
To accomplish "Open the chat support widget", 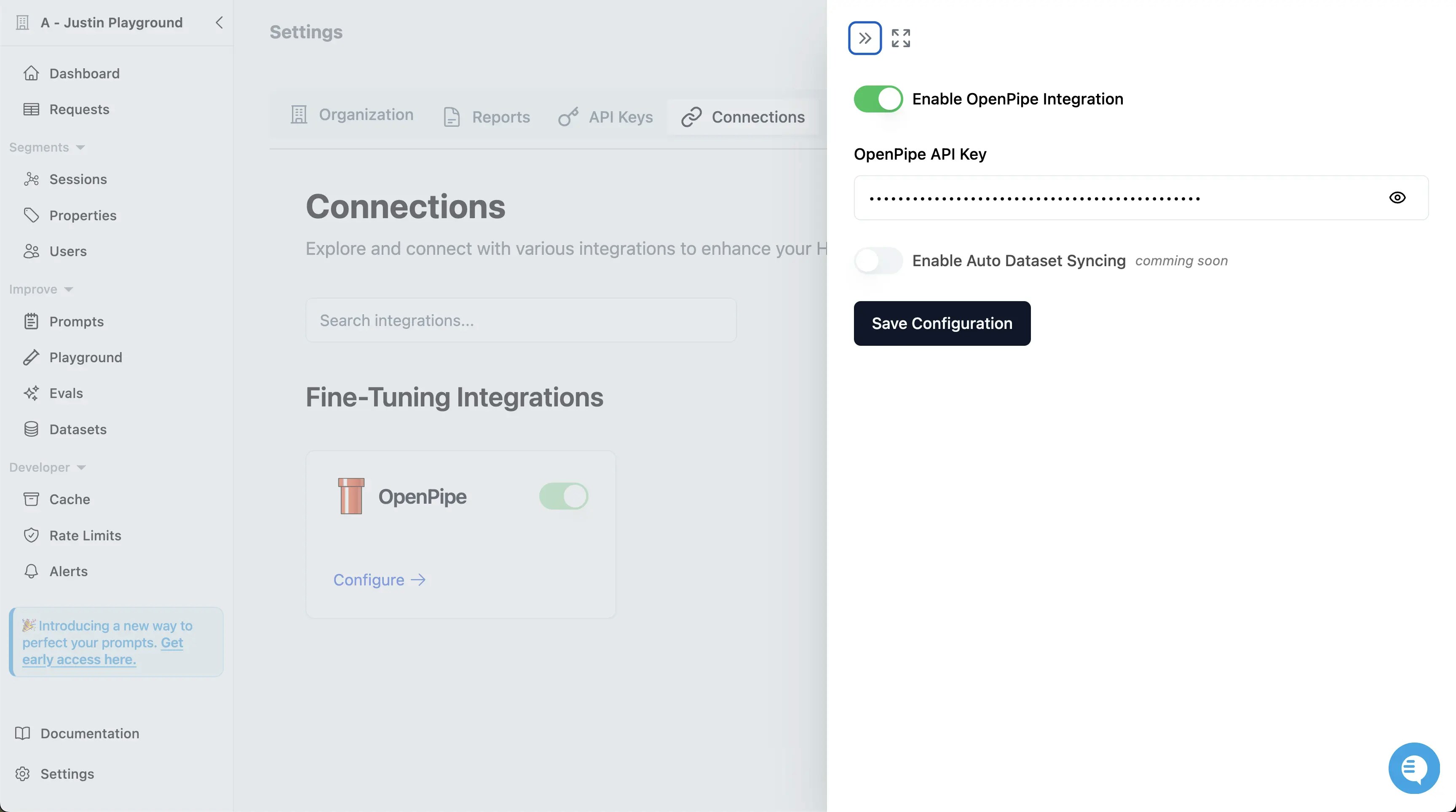I will (1413, 768).
